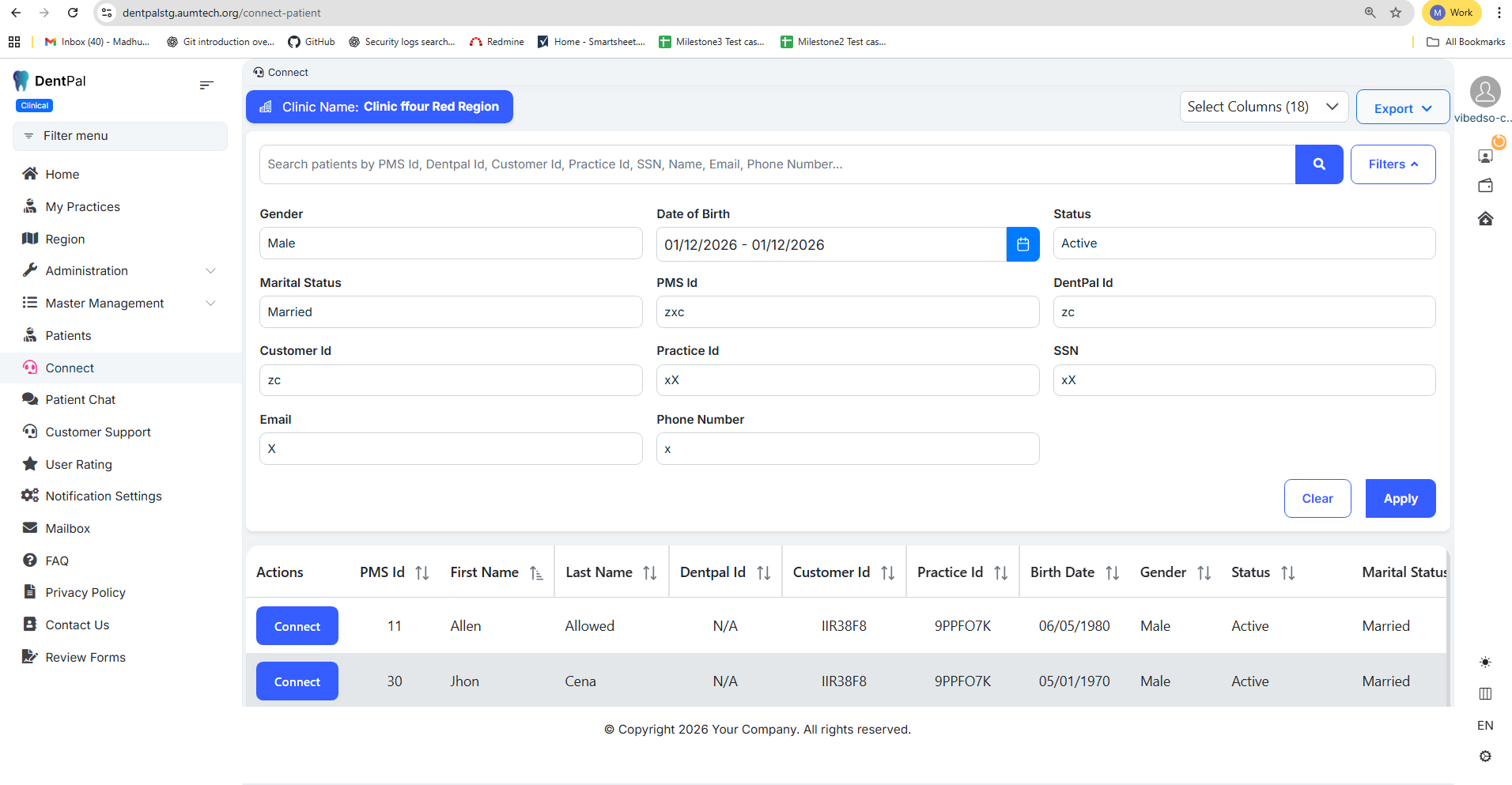Open the Select Columns (18) dropdown
1512x785 pixels.
click(1262, 107)
